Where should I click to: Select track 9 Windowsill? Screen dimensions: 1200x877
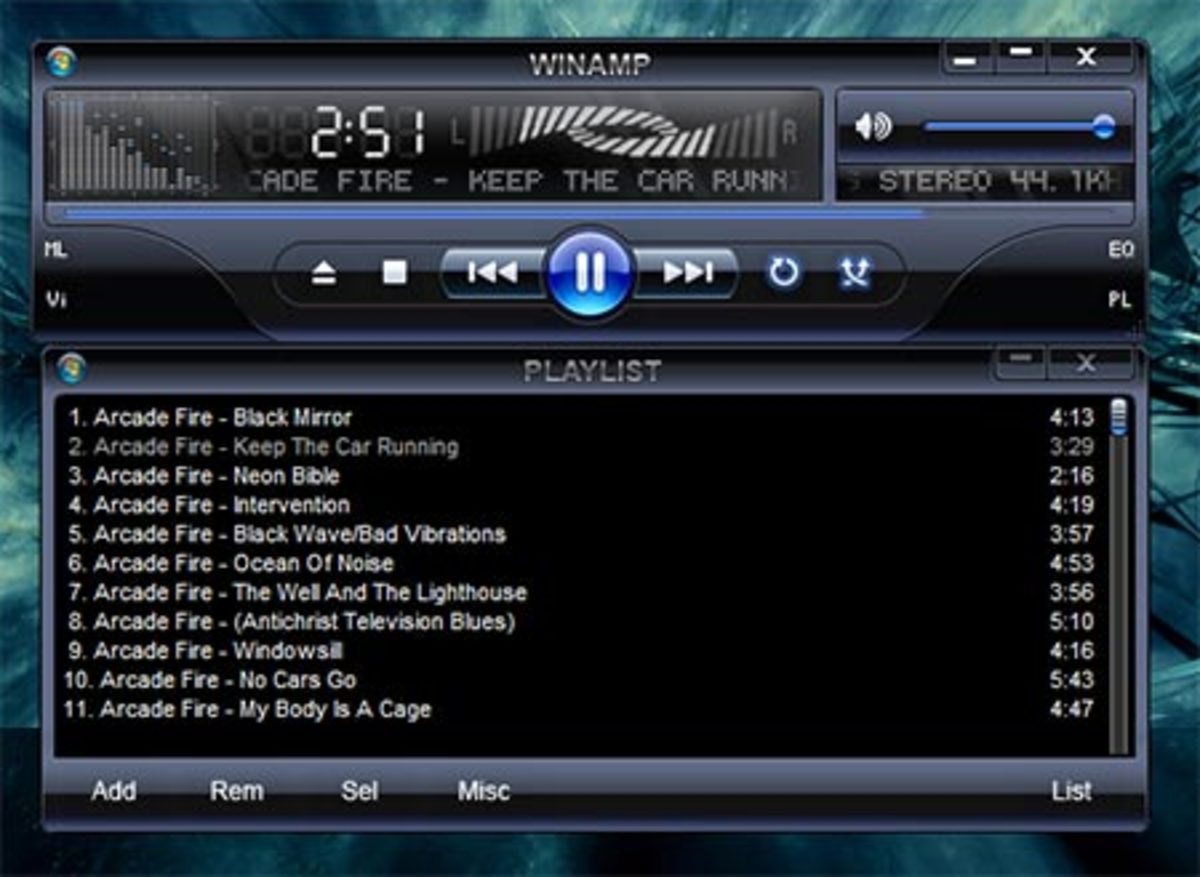(x=581, y=651)
